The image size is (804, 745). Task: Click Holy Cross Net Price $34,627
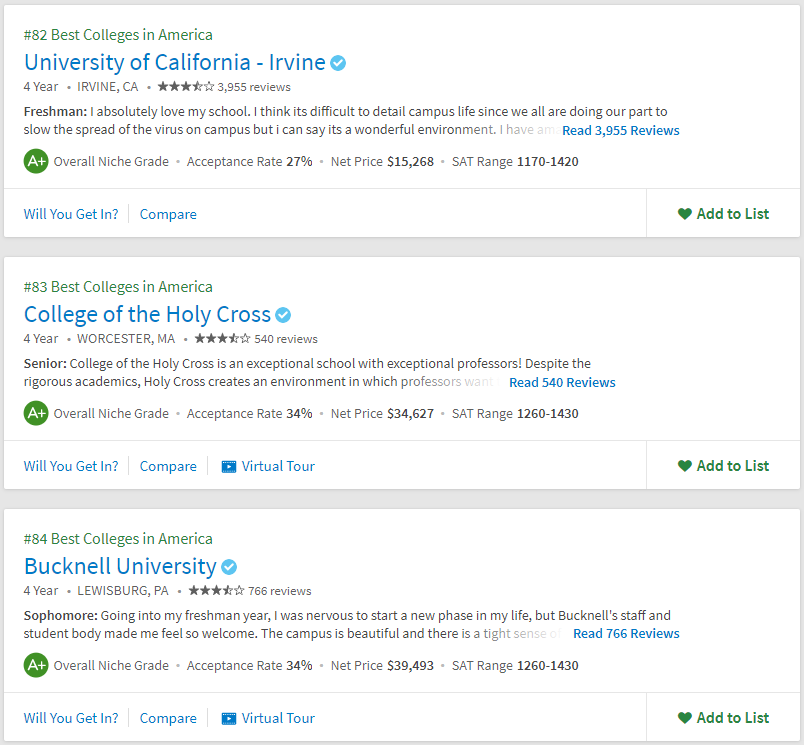pos(382,413)
